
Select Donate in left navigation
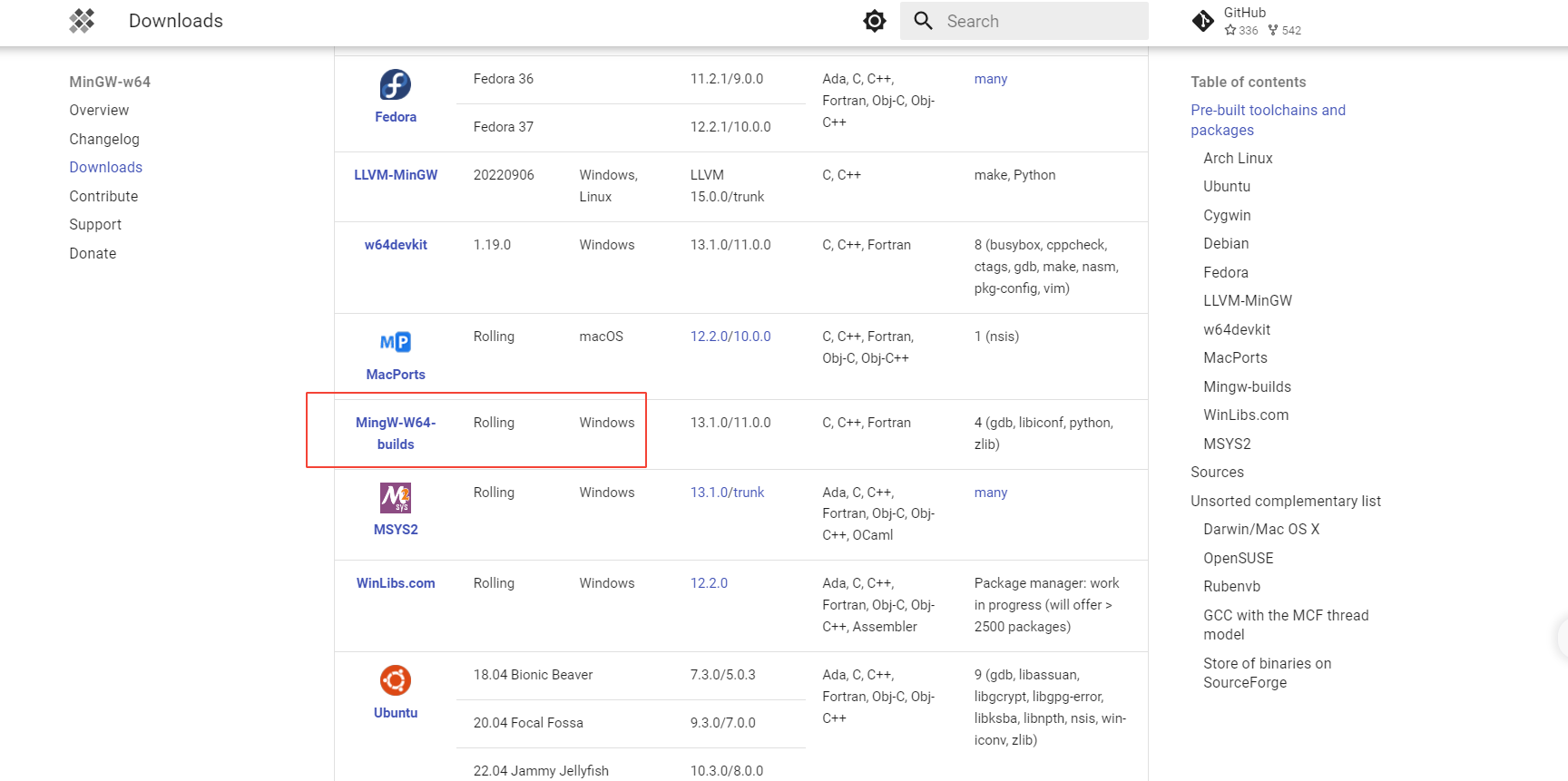[93, 253]
